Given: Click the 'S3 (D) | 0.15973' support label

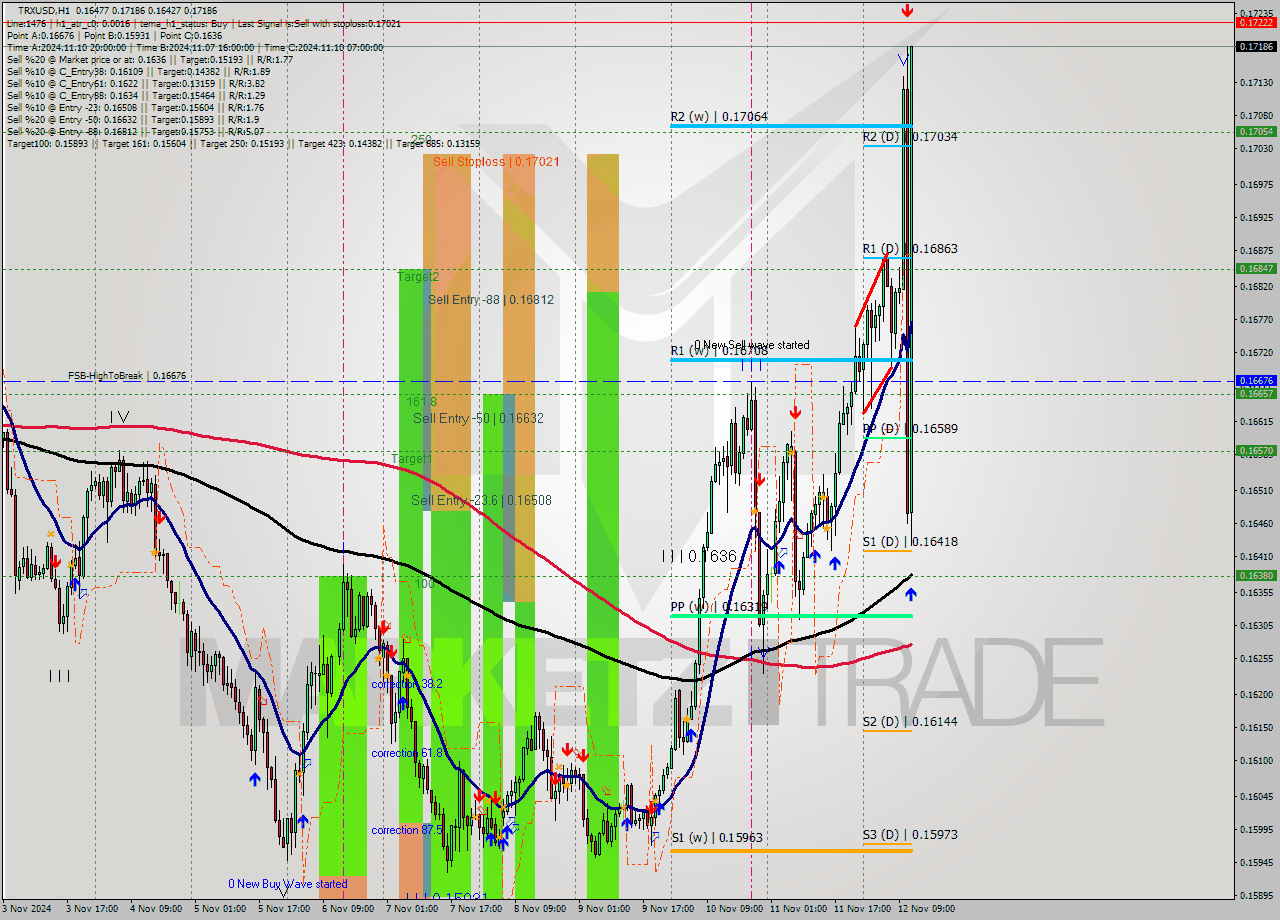Looking at the screenshot, I should [910, 835].
